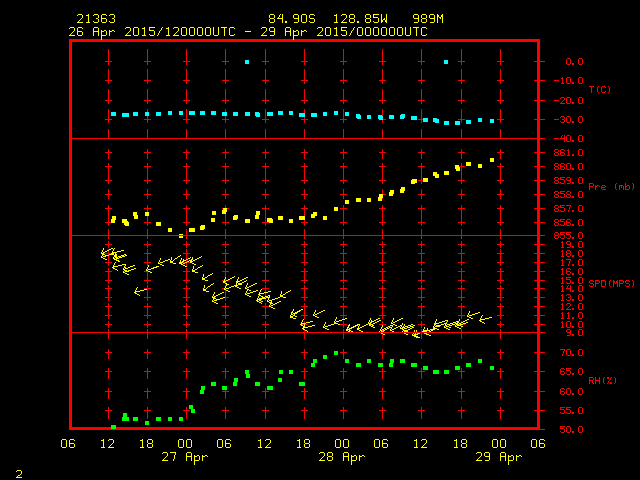Click the temperature axis value 0.0

click(574, 62)
